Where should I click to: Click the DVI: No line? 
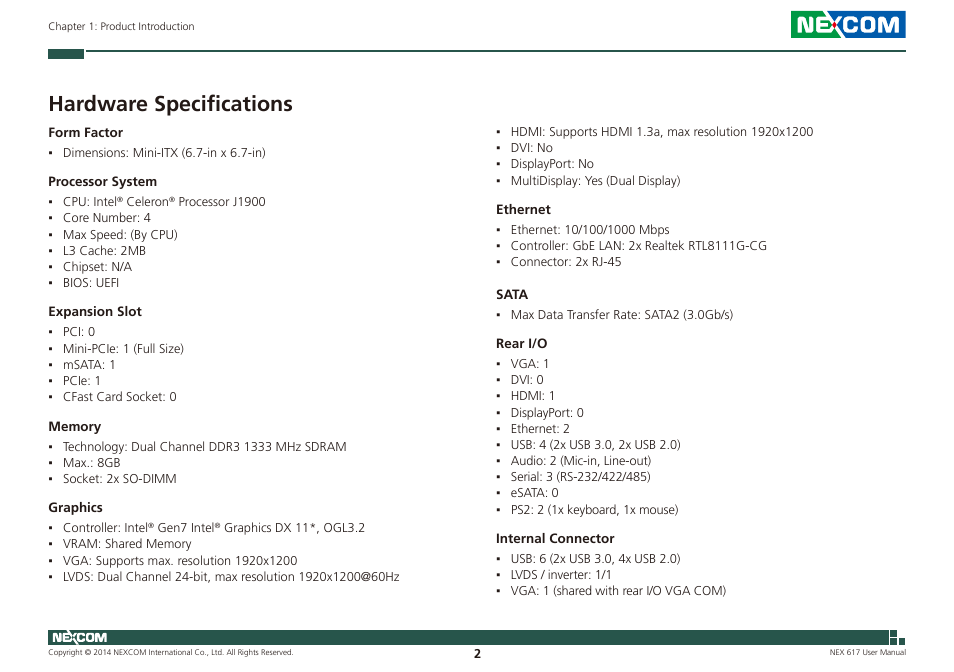pyautogui.click(x=531, y=148)
